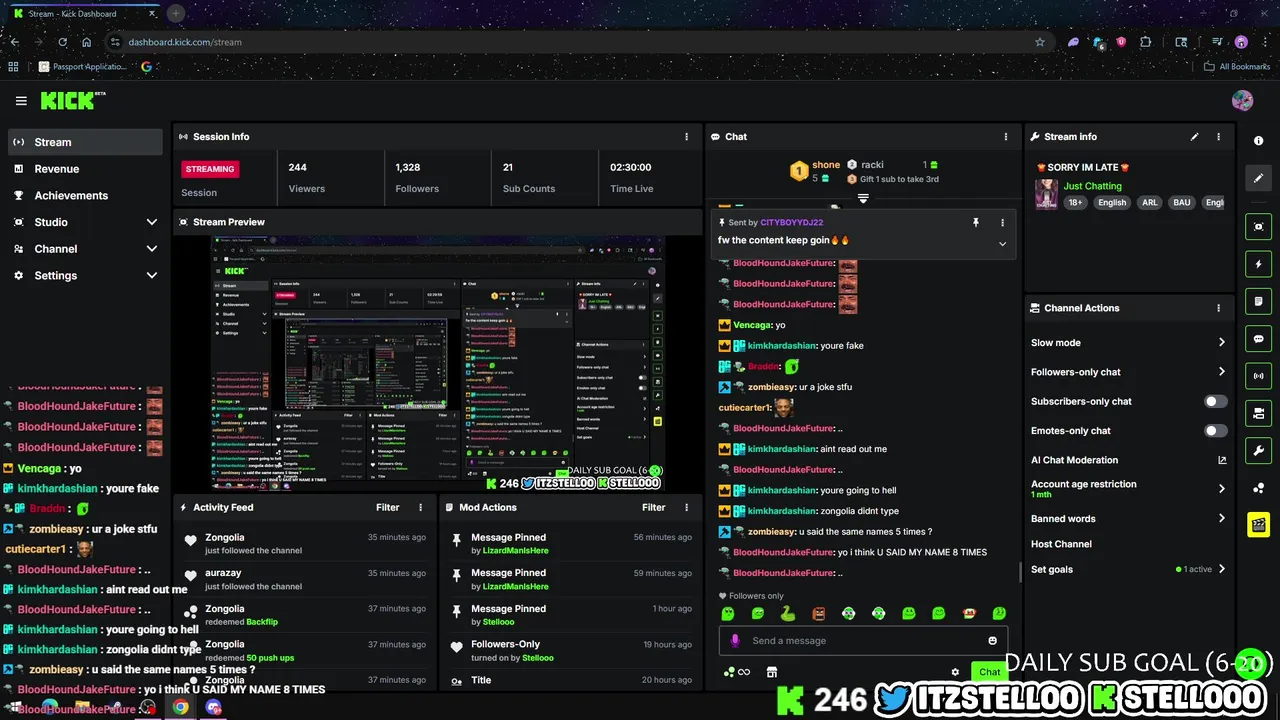Click the yellow clapperboard icon in the right toolbar
The height and width of the screenshot is (720, 1280).
coord(1258,524)
